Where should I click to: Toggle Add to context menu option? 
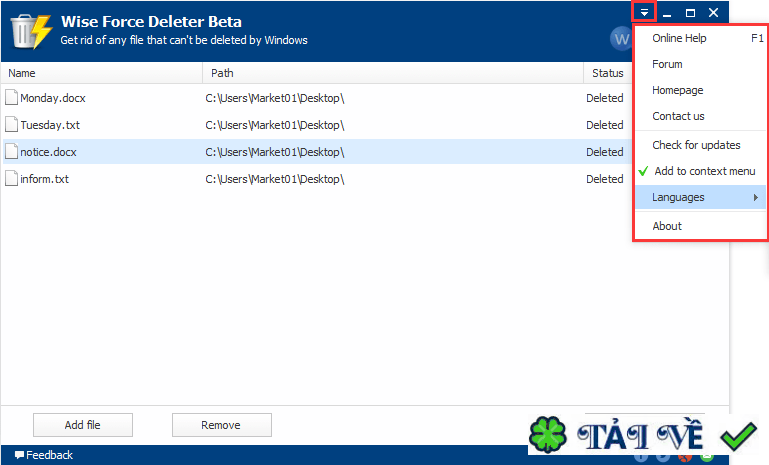(700, 171)
